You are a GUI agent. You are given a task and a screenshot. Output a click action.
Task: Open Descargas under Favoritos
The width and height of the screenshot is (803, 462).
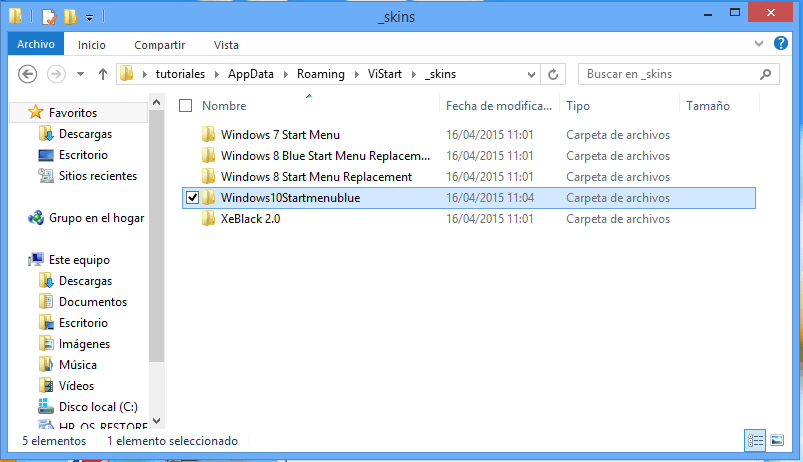coord(85,134)
